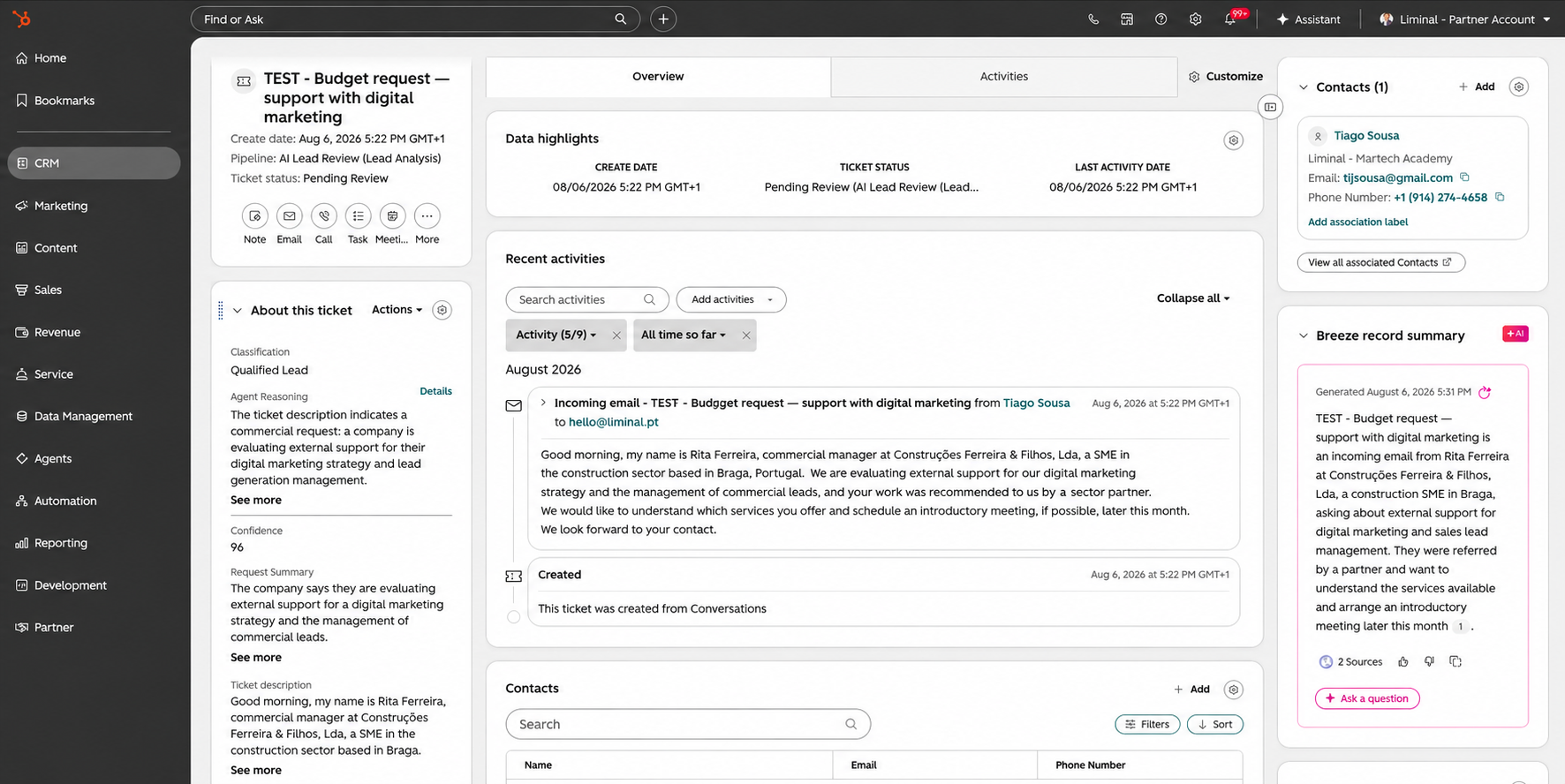The height and width of the screenshot is (784, 1565).
Task: Collapse the Breeze record summary section
Action: pyautogui.click(x=1304, y=335)
